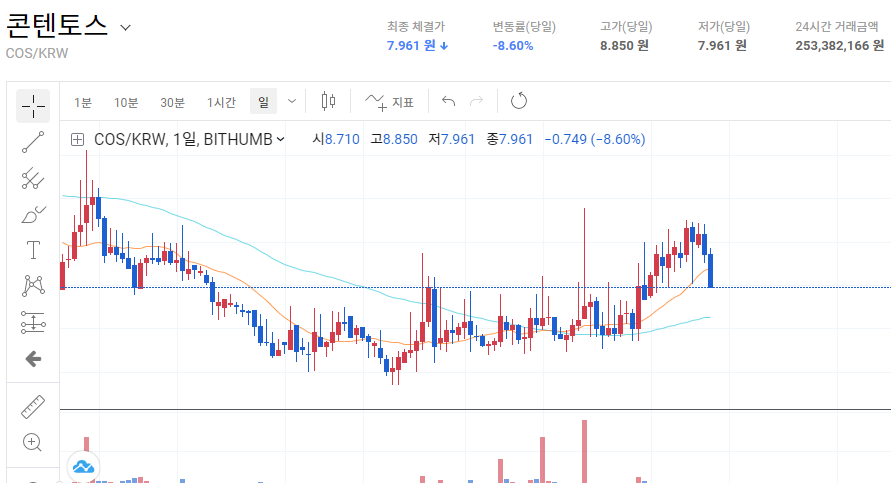Click the 고가(당일) label

coord(626,27)
